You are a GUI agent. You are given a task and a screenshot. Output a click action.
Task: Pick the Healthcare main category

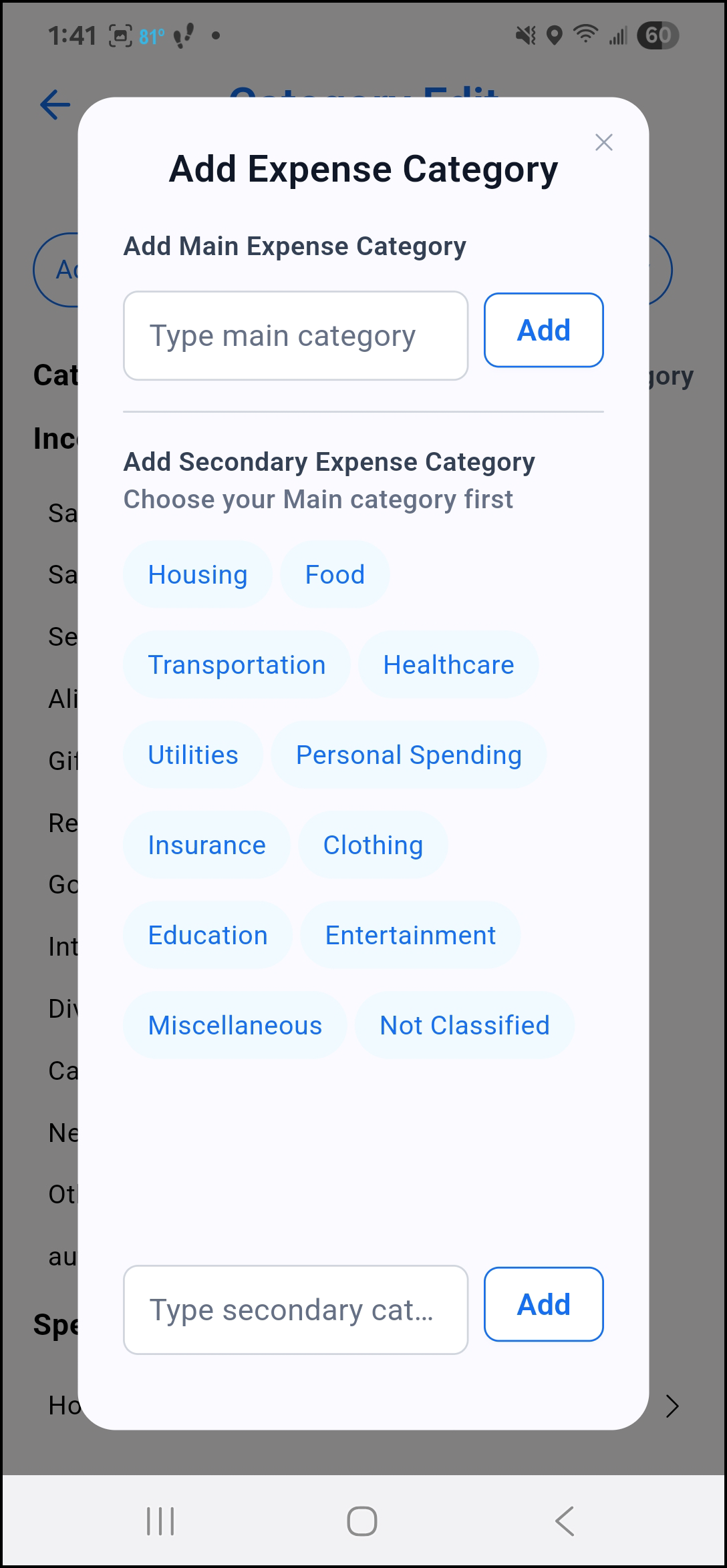pyautogui.click(x=448, y=664)
